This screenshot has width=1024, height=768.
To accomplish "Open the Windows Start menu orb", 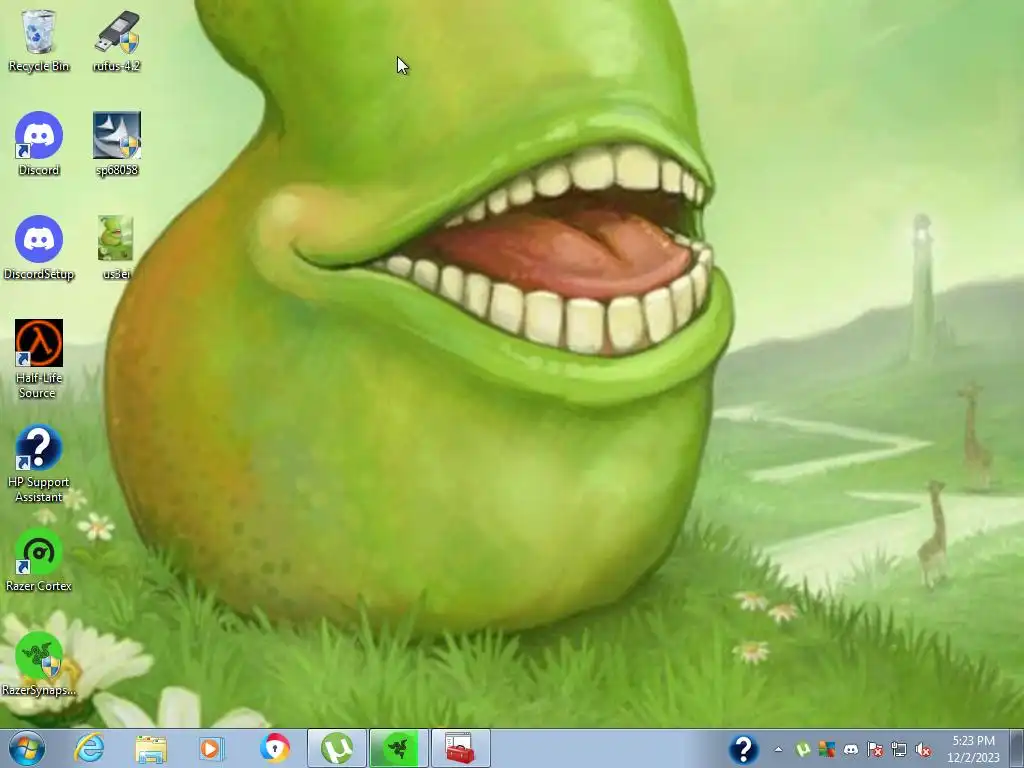I will [27, 748].
